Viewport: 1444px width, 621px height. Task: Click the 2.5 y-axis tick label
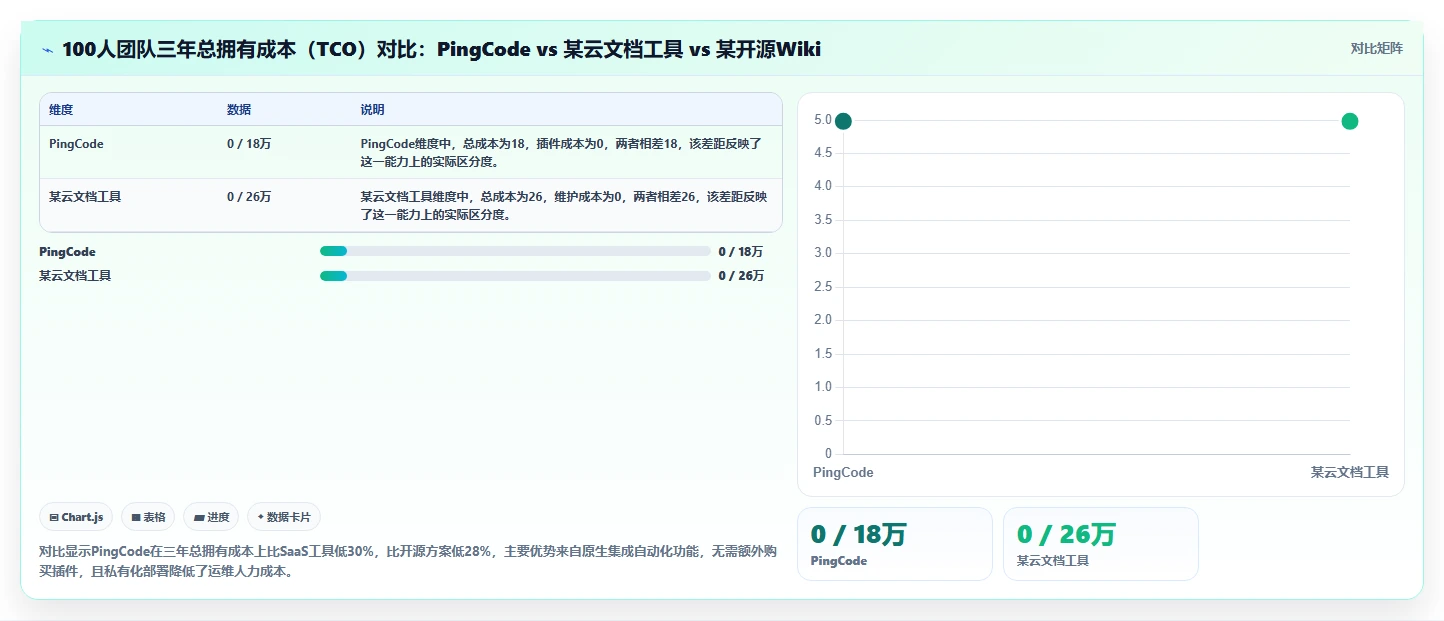point(823,287)
